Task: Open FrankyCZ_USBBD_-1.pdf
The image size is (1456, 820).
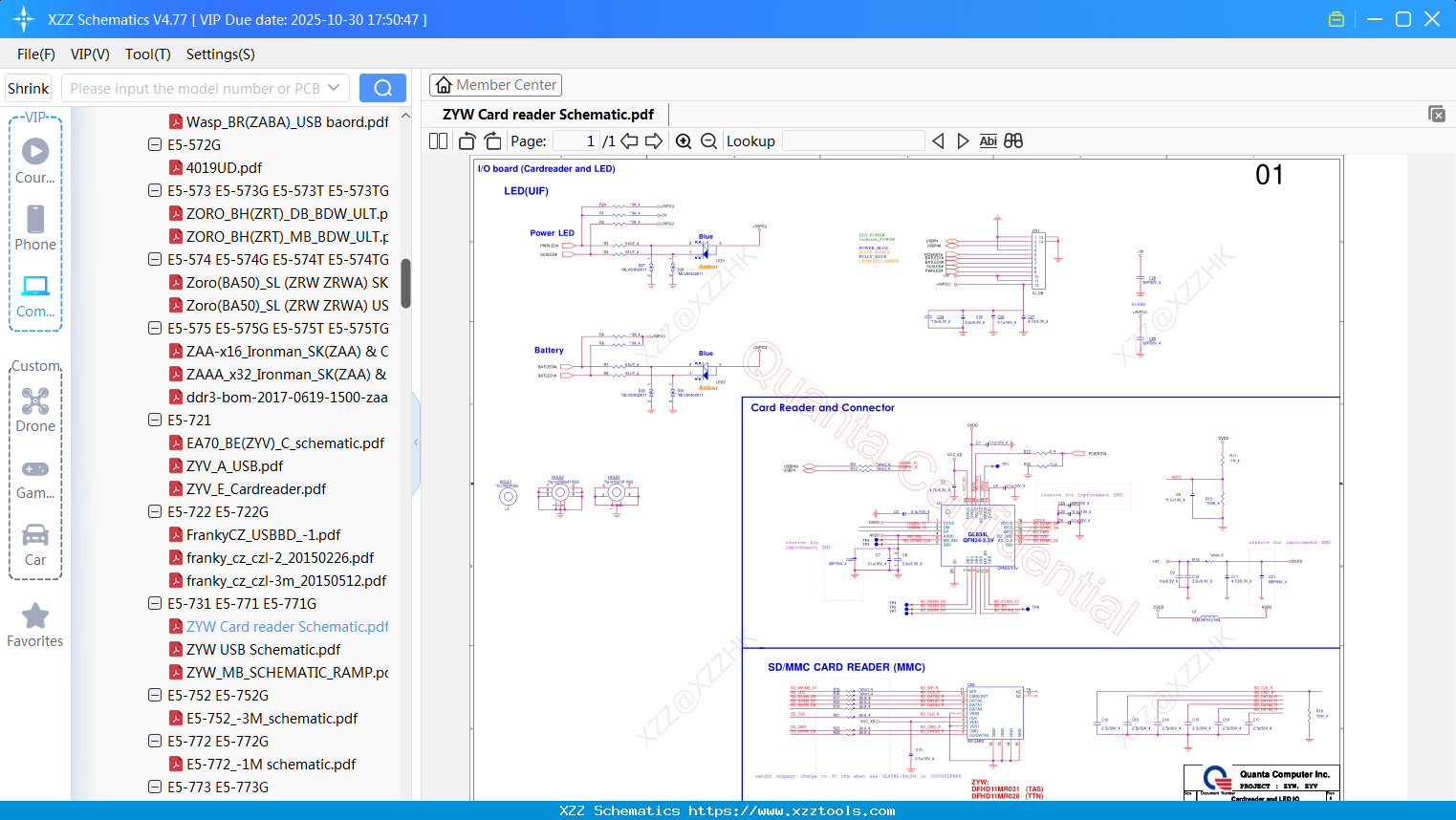Action: [x=263, y=534]
